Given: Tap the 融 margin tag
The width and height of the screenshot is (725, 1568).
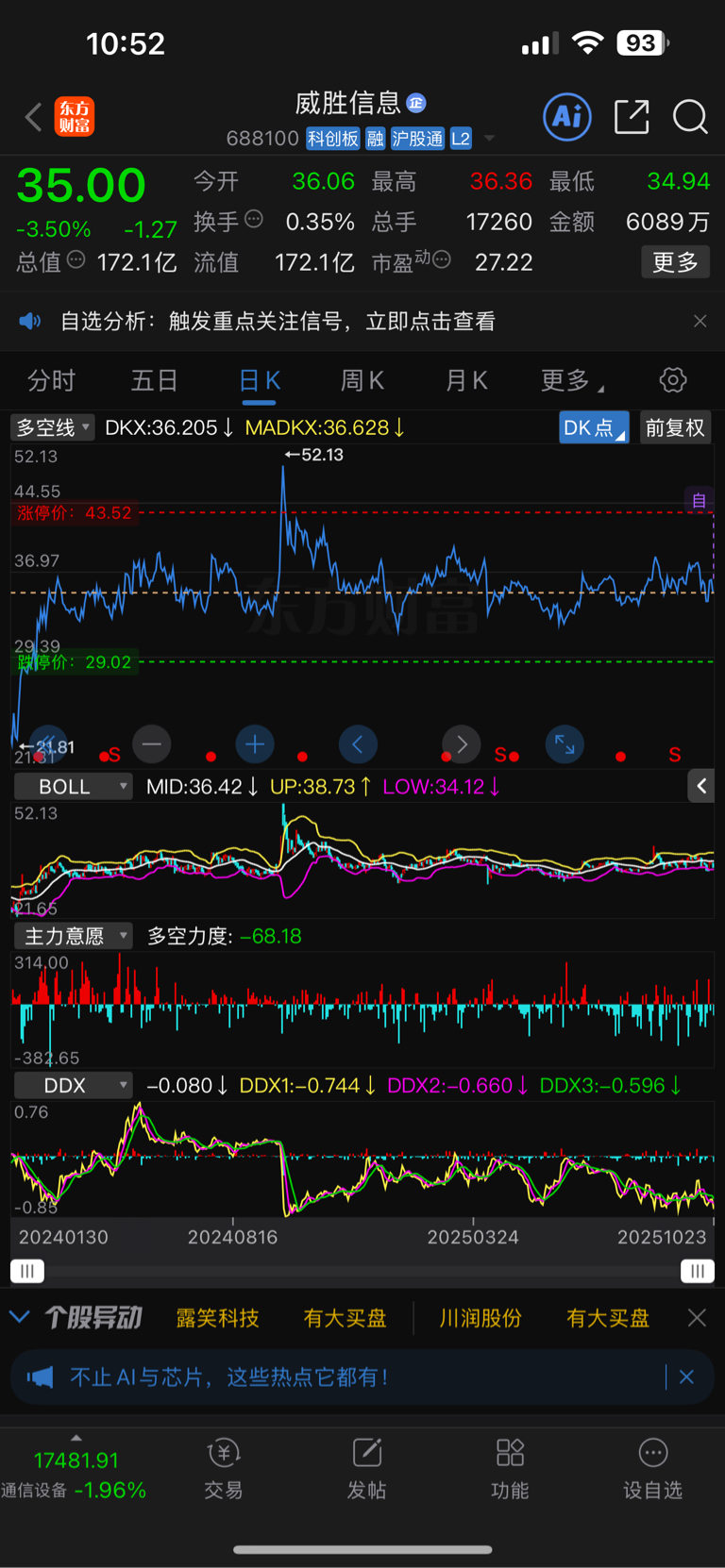Looking at the screenshot, I should click(376, 139).
